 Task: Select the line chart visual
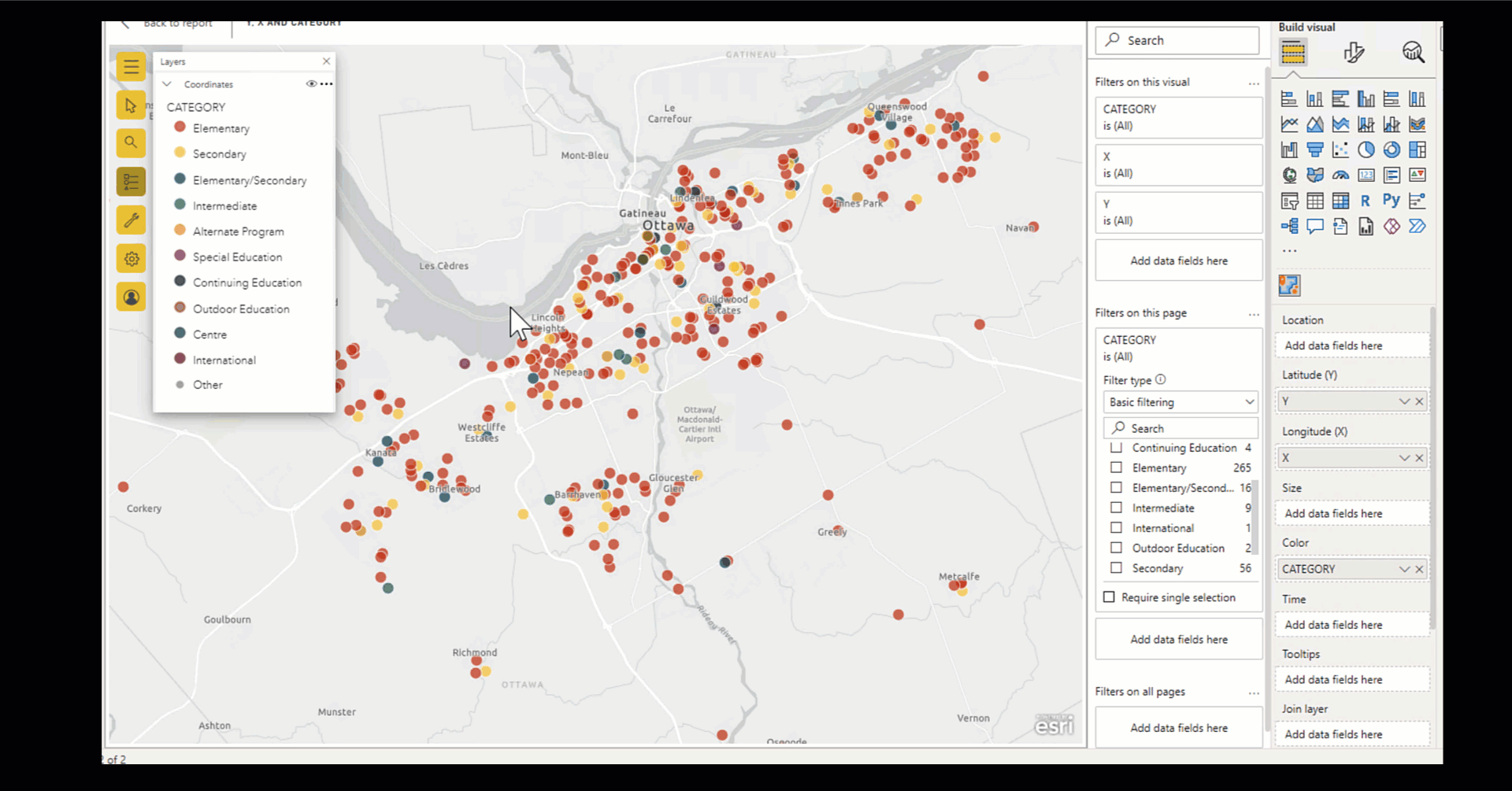pos(1289,124)
